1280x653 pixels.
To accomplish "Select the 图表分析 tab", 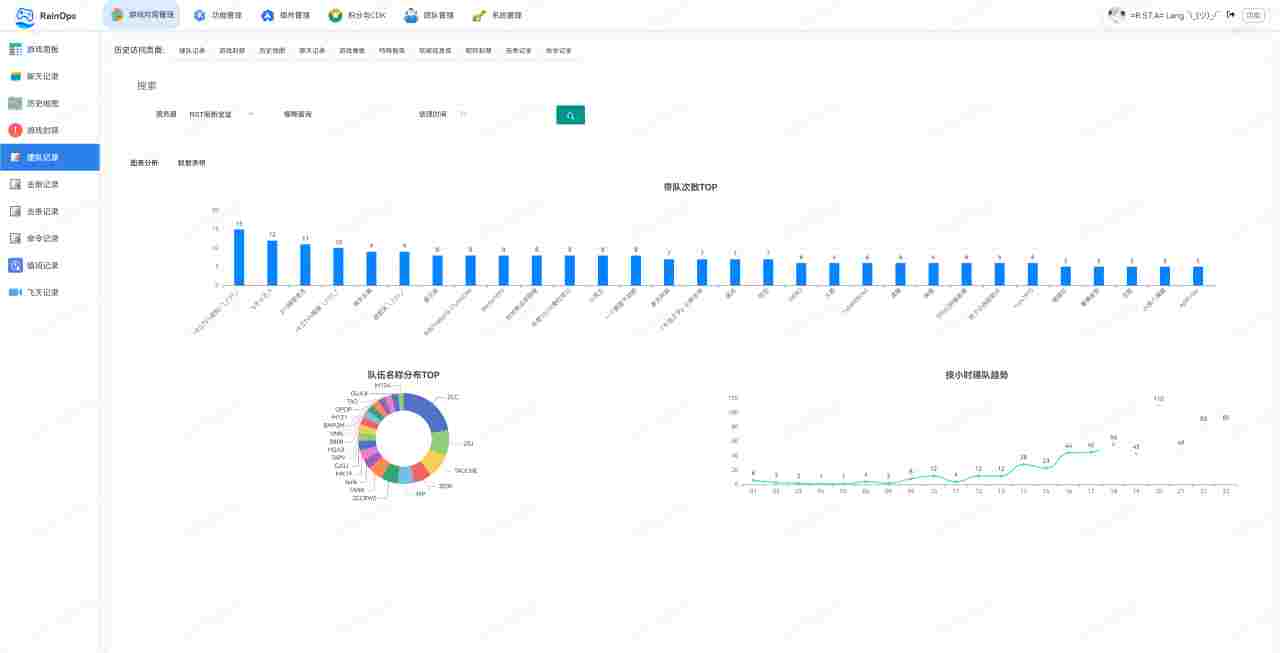I will (144, 162).
